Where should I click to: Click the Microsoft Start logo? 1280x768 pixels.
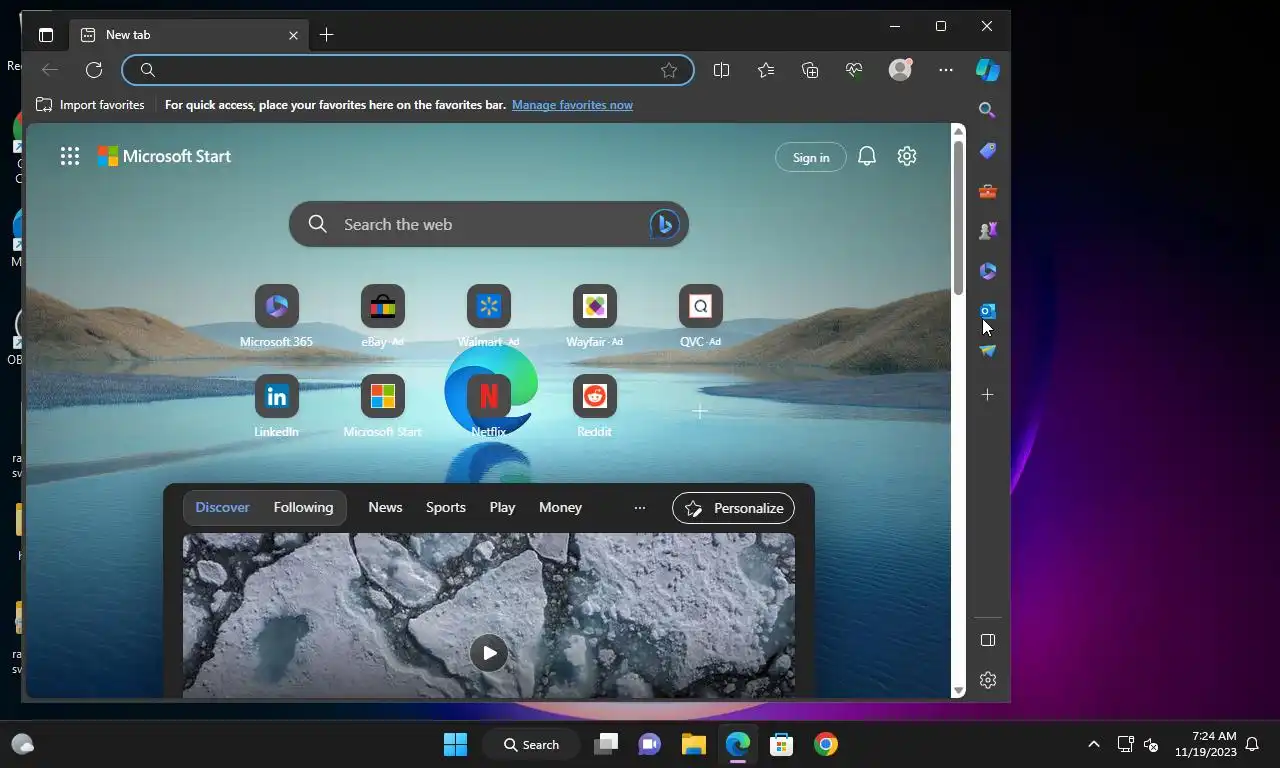click(x=164, y=156)
